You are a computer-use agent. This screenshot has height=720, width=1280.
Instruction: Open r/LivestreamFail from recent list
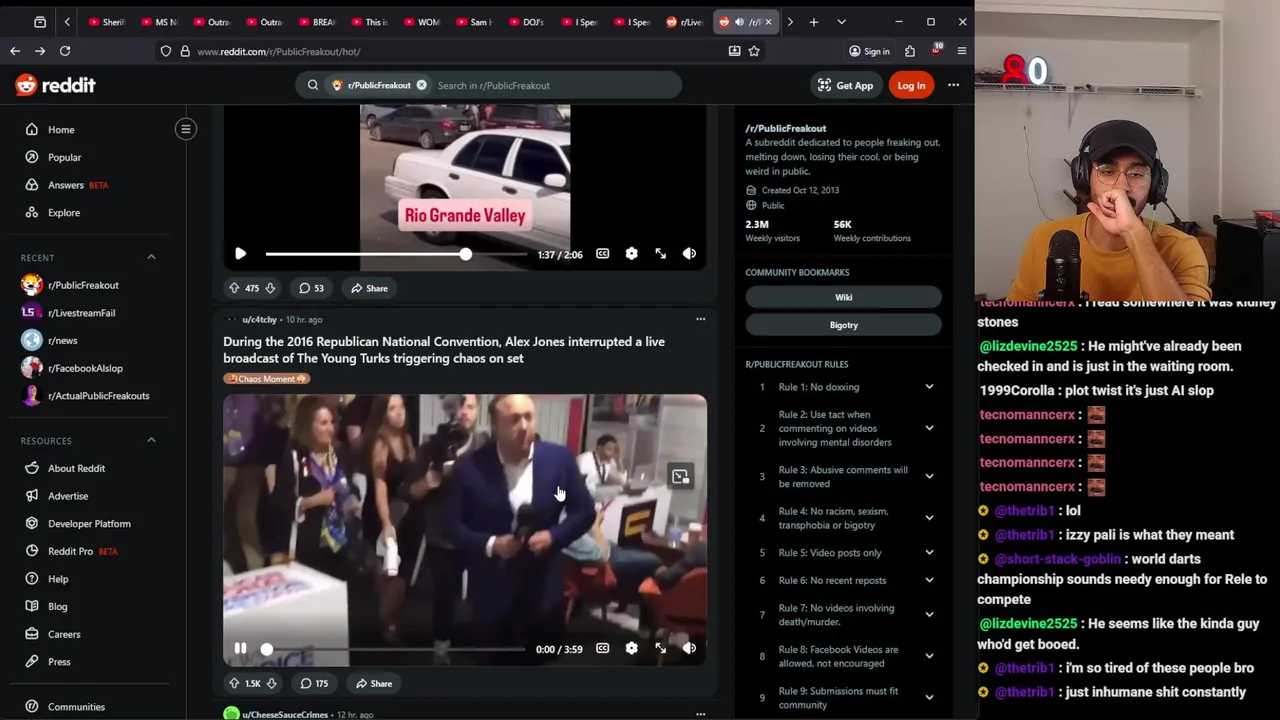pos(81,313)
